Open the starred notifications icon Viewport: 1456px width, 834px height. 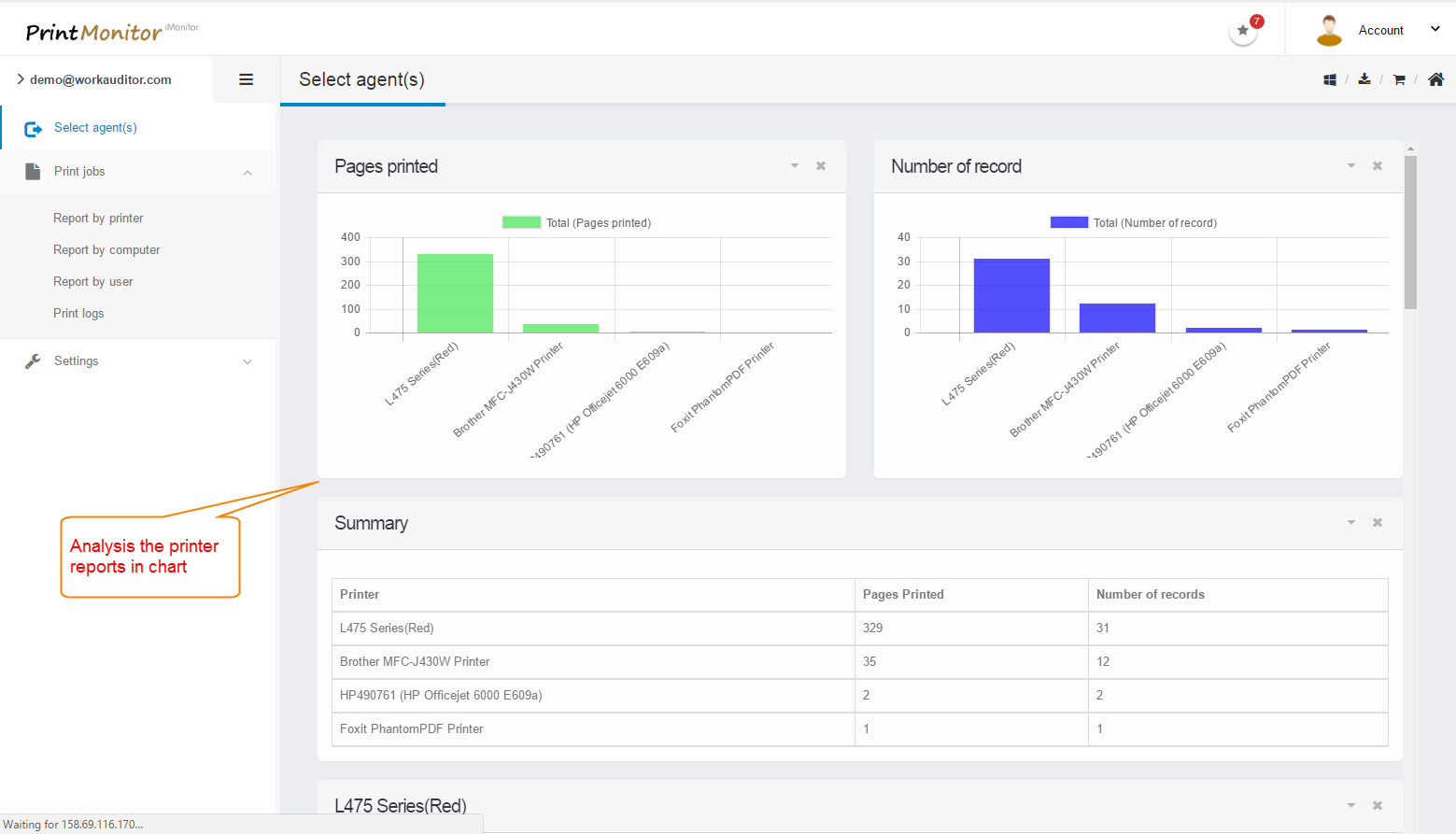pos(1243,31)
